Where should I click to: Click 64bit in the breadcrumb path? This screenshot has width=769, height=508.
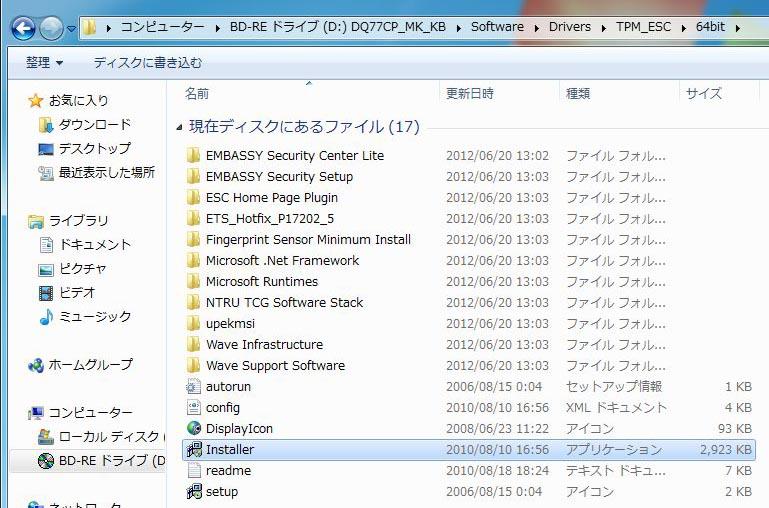click(710, 27)
